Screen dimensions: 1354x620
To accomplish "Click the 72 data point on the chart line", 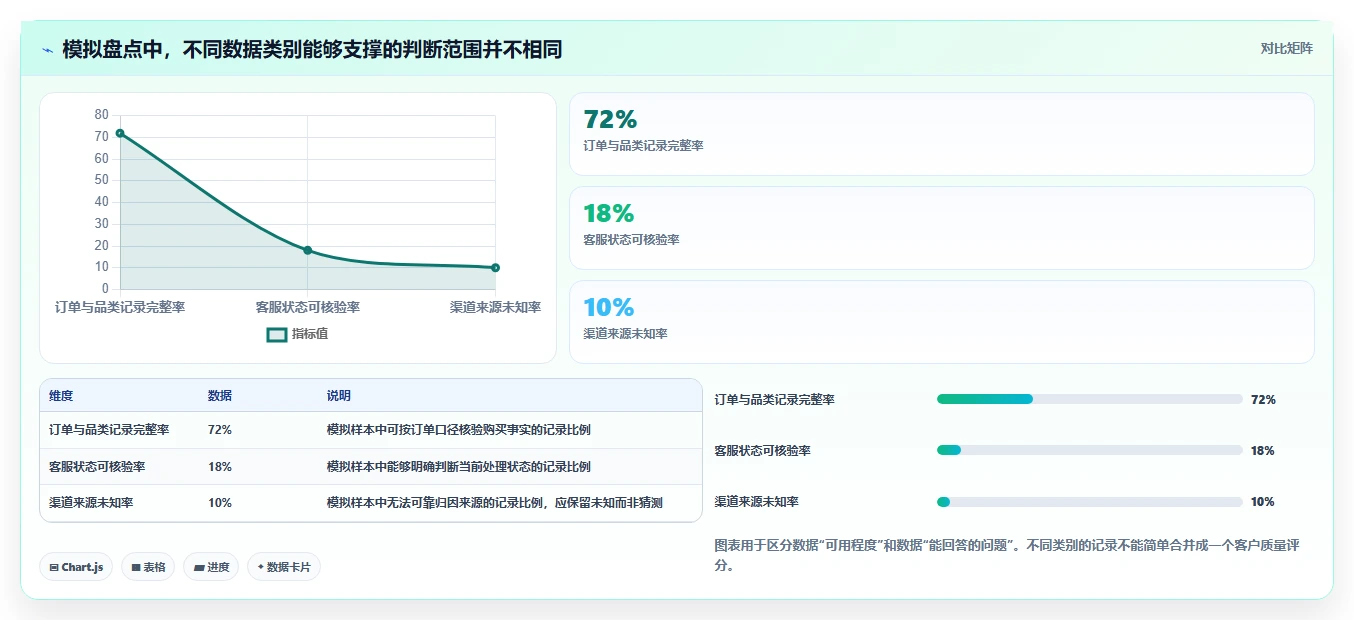I will click(120, 133).
